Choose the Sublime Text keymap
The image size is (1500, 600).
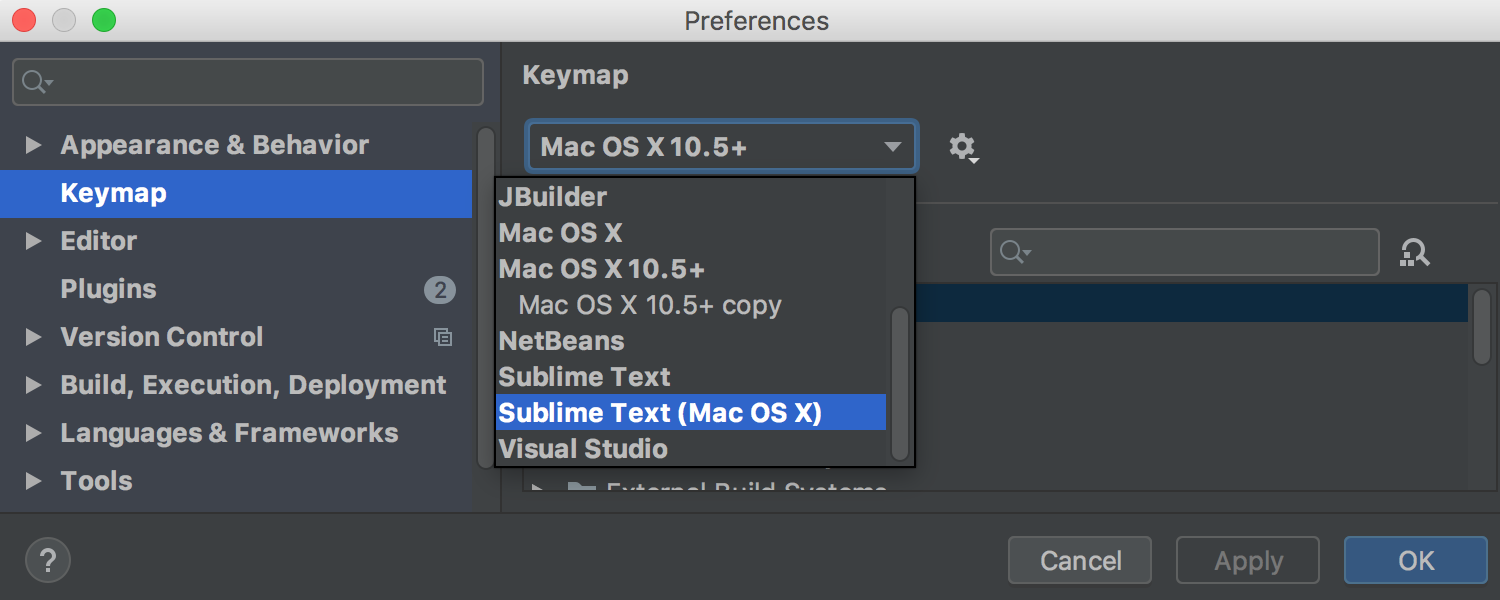[691, 377]
